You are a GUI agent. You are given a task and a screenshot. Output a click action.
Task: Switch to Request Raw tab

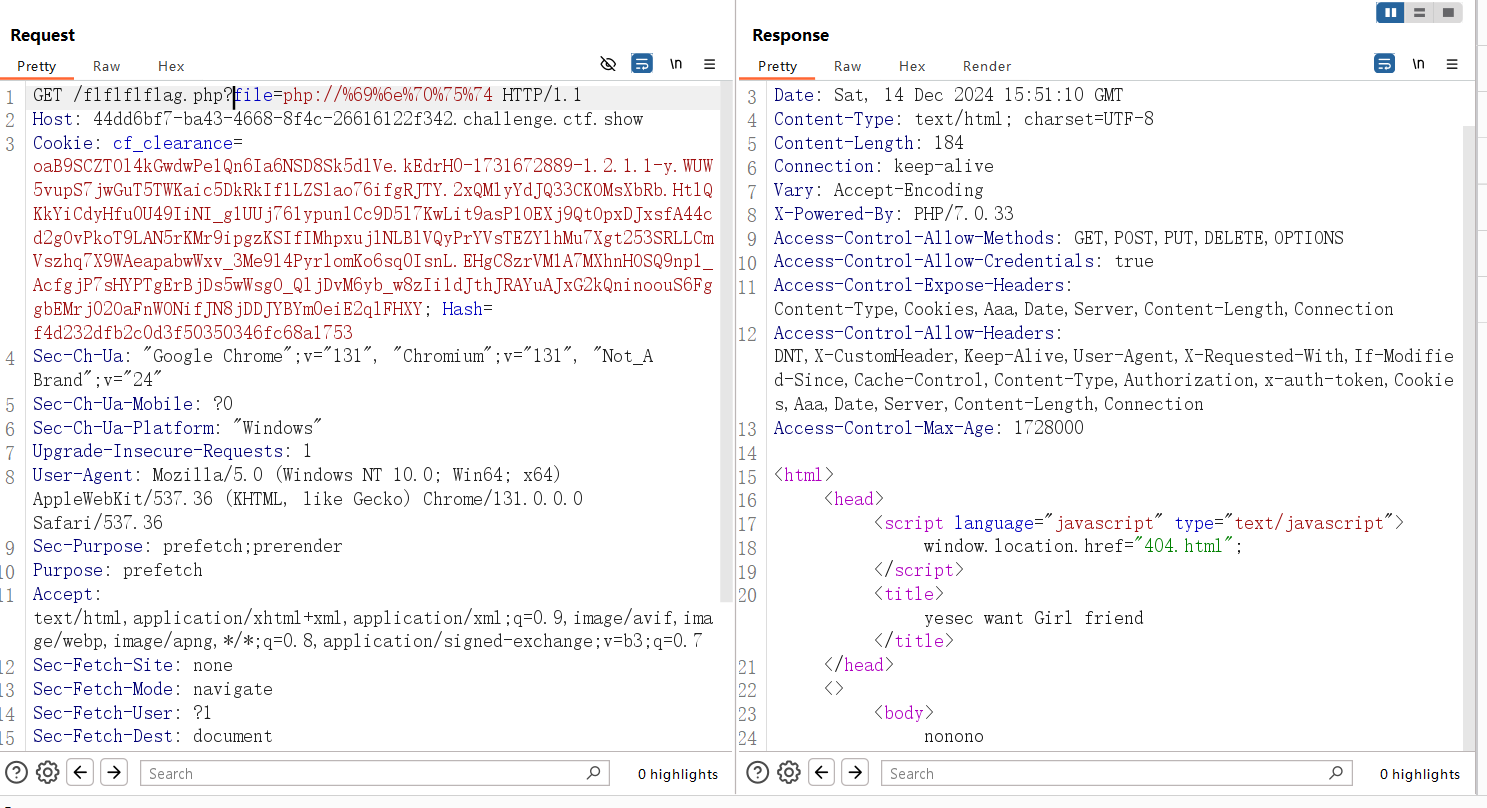107,66
